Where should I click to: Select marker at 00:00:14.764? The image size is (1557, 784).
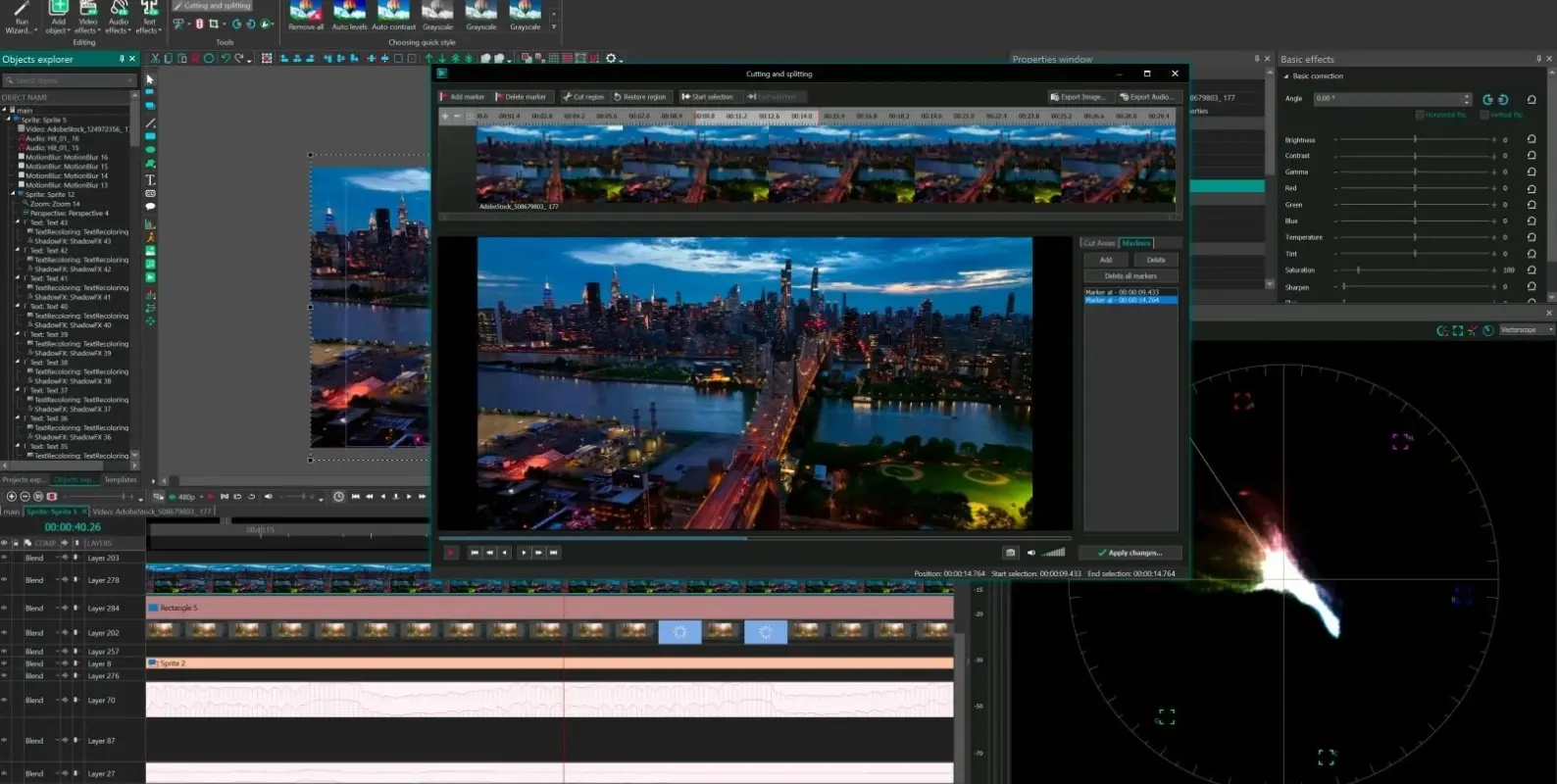pos(1130,300)
